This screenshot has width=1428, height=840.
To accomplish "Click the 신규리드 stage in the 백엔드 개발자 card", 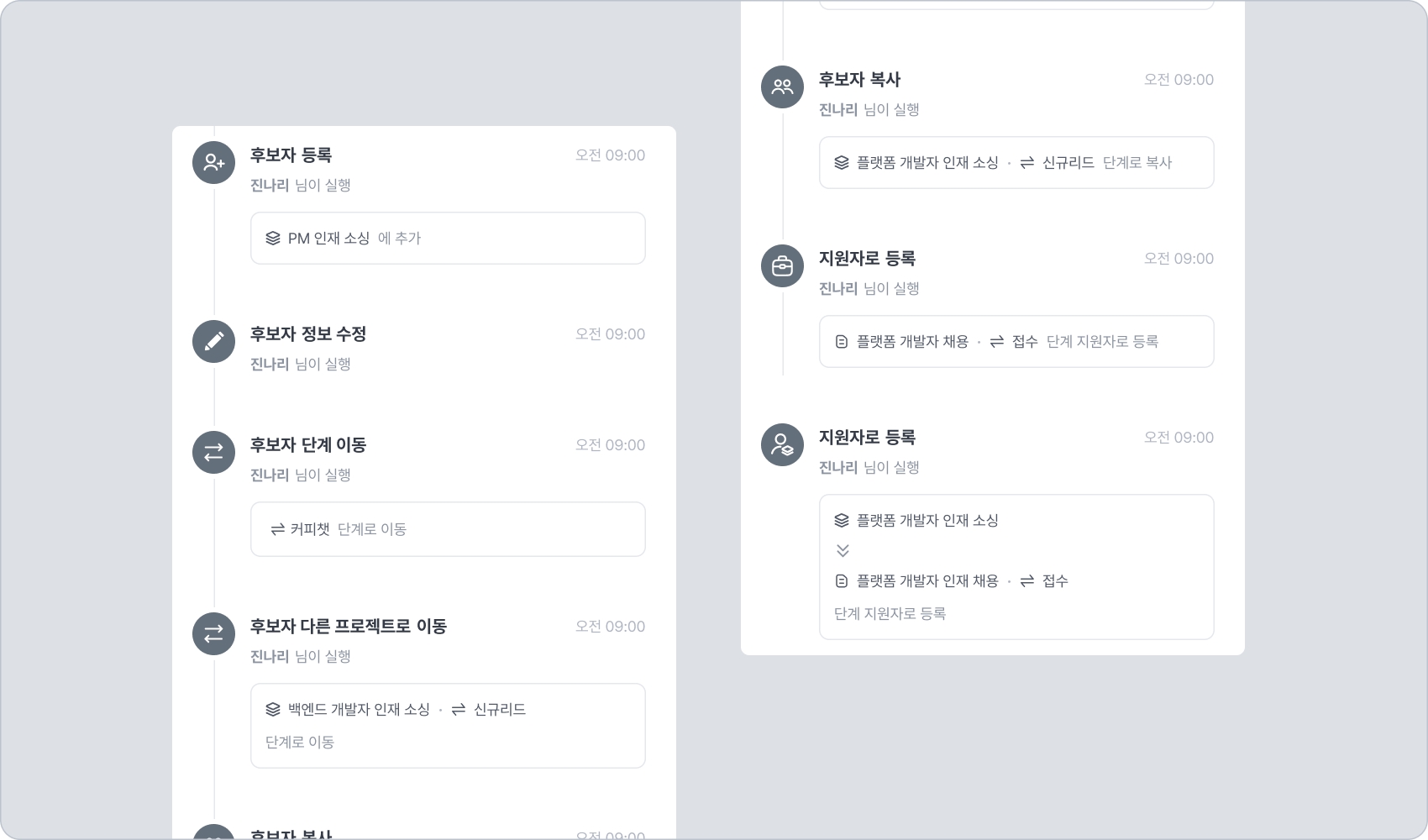I will [x=499, y=710].
